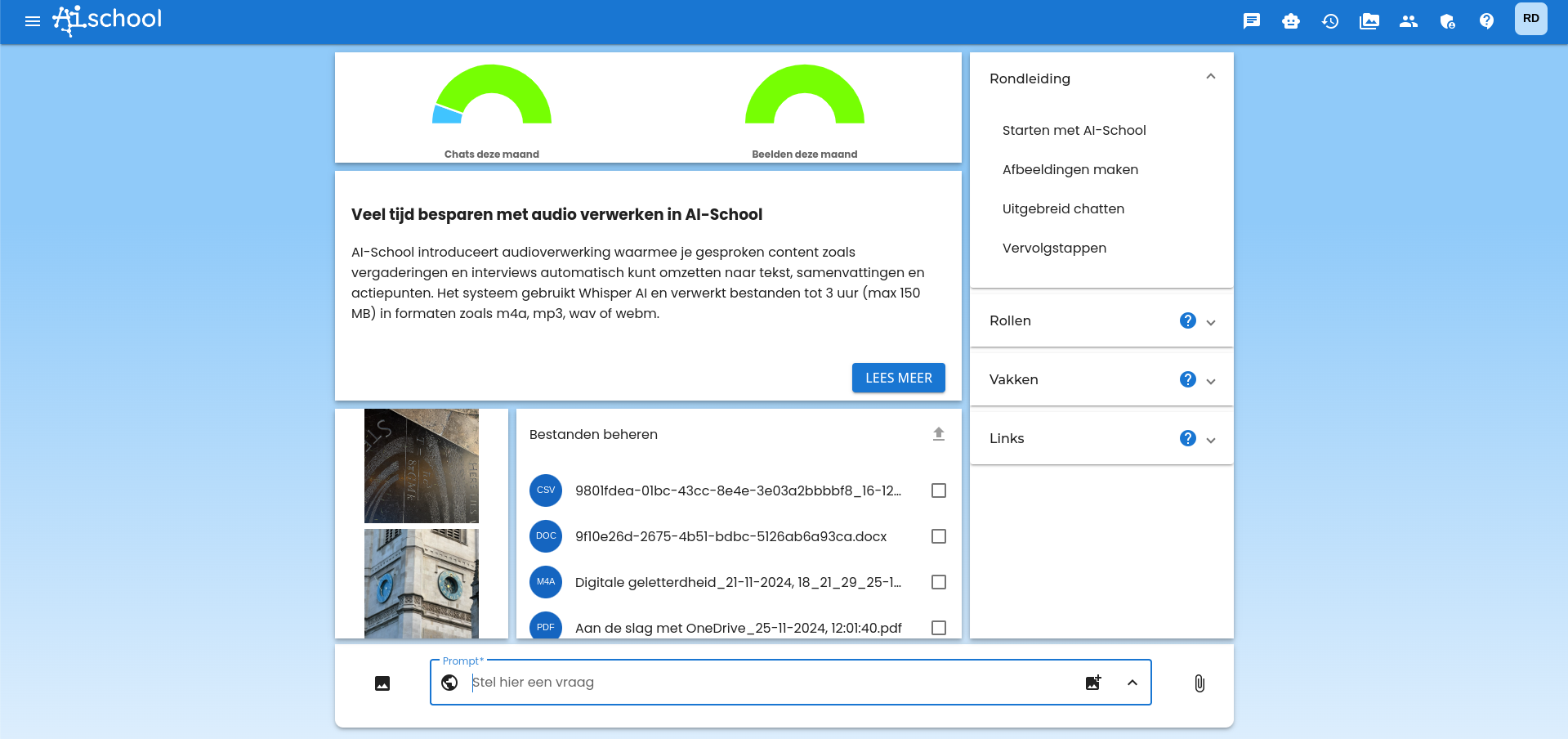Click the M4A file type badge
This screenshot has width=1568, height=739.
[x=546, y=582]
